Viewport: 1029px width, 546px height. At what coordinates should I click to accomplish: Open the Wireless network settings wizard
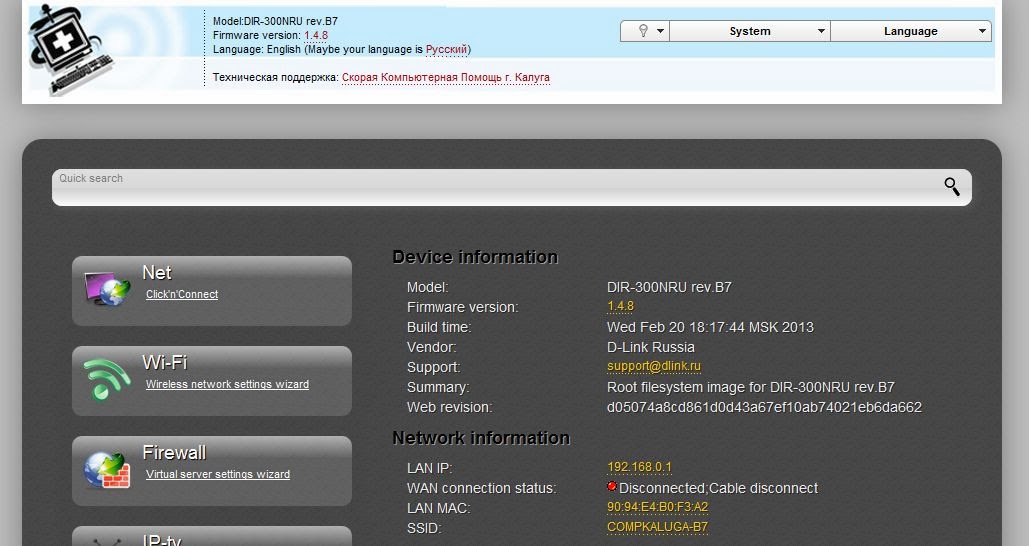(227, 385)
